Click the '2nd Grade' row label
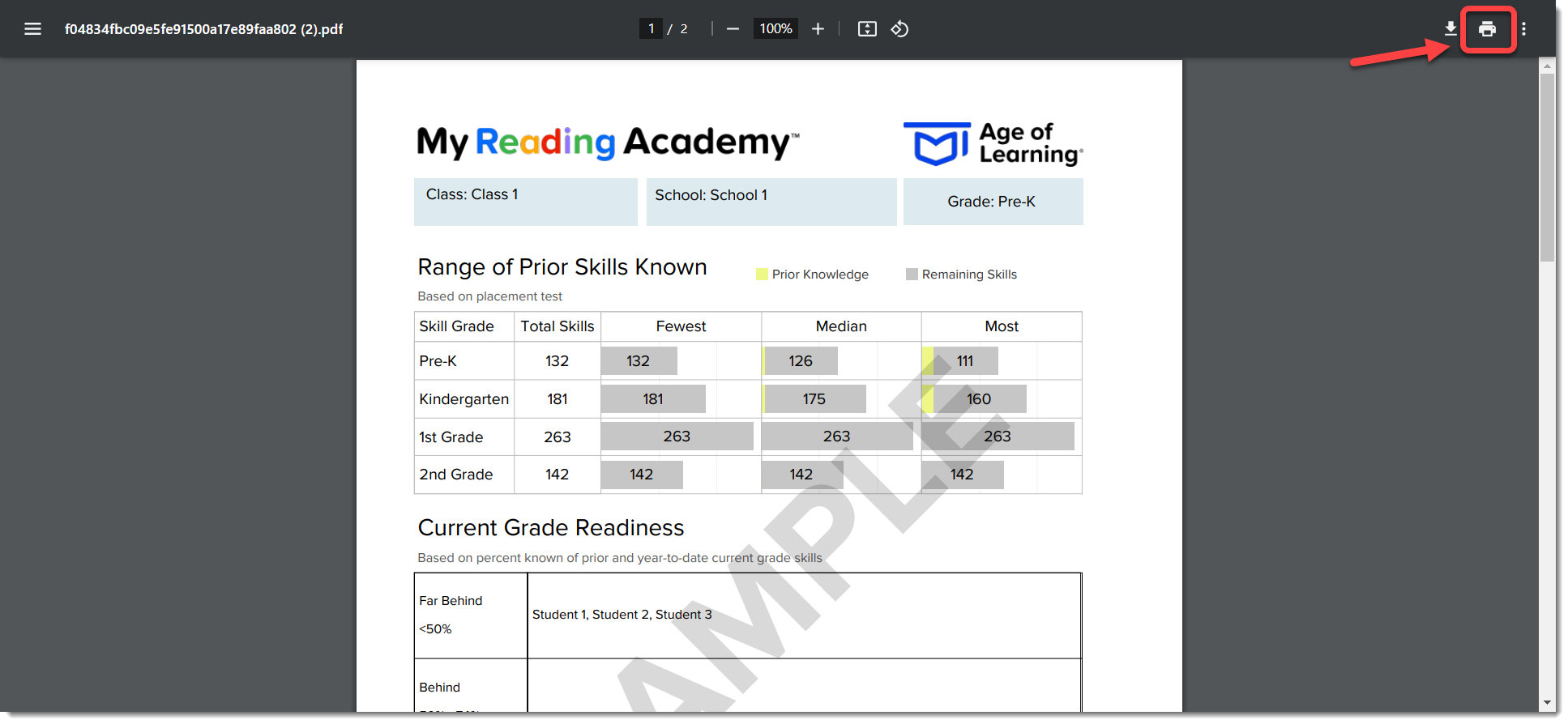The image size is (1568, 724). tap(455, 475)
